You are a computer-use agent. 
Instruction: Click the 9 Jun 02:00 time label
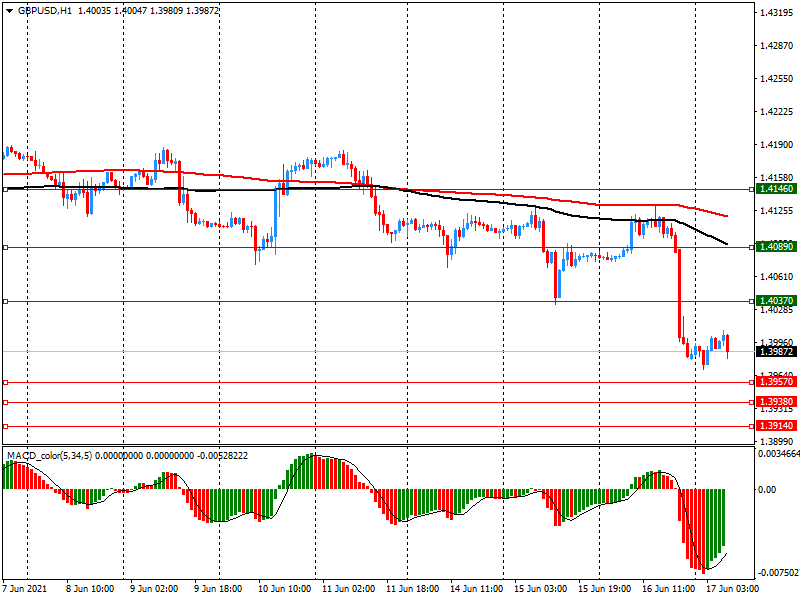[x=154, y=589]
